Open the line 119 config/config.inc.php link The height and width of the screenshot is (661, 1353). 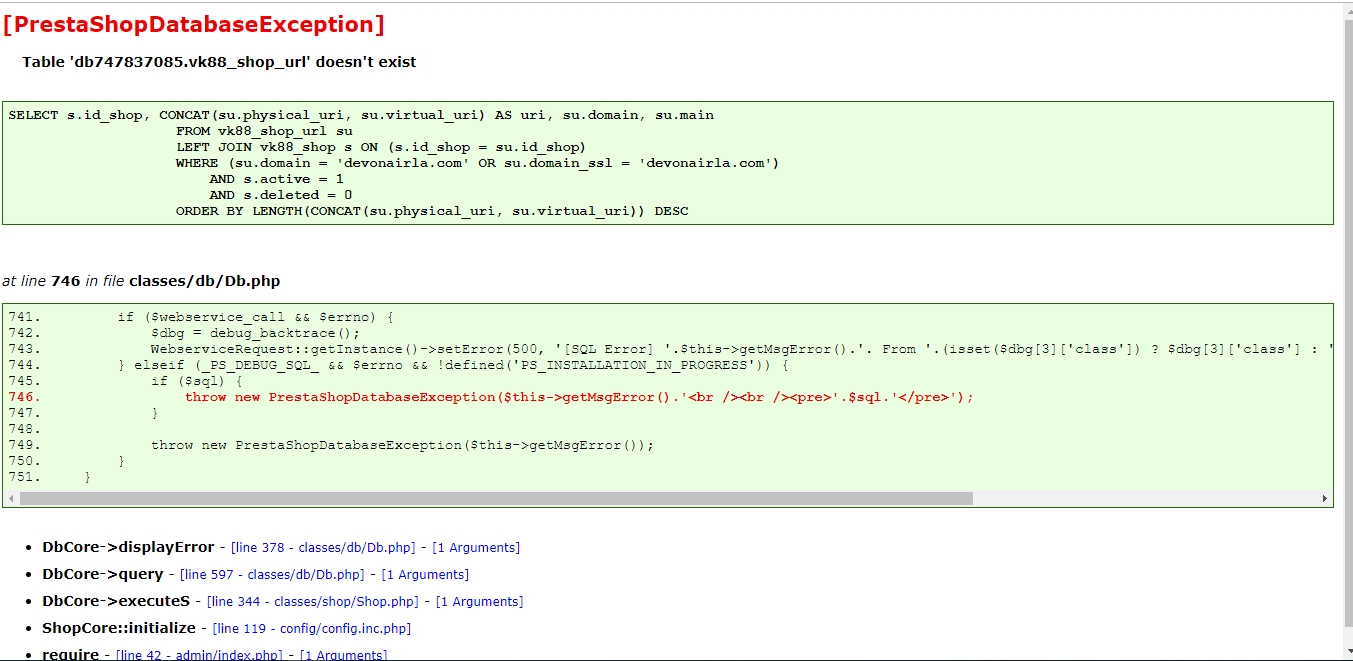(312, 629)
